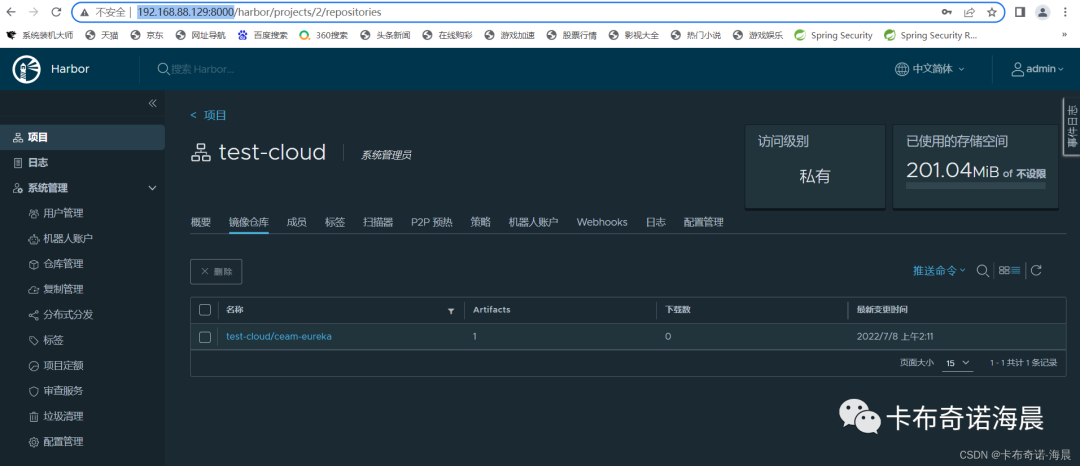This screenshot has width=1080, height=466.
Task: Switch to the 概要 tab
Action: tap(200, 222)
